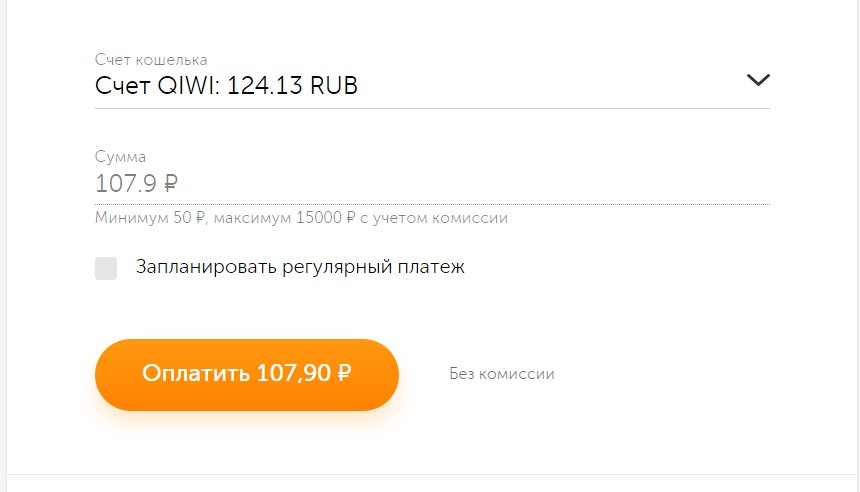
Task: Expand the wallet account chevron arrow
Action: click(758, 80)
